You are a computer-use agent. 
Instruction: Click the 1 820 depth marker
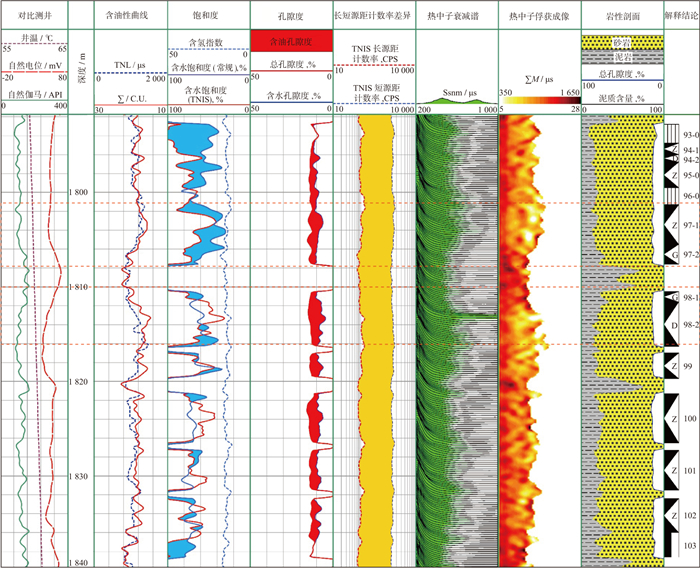point(79,382)
